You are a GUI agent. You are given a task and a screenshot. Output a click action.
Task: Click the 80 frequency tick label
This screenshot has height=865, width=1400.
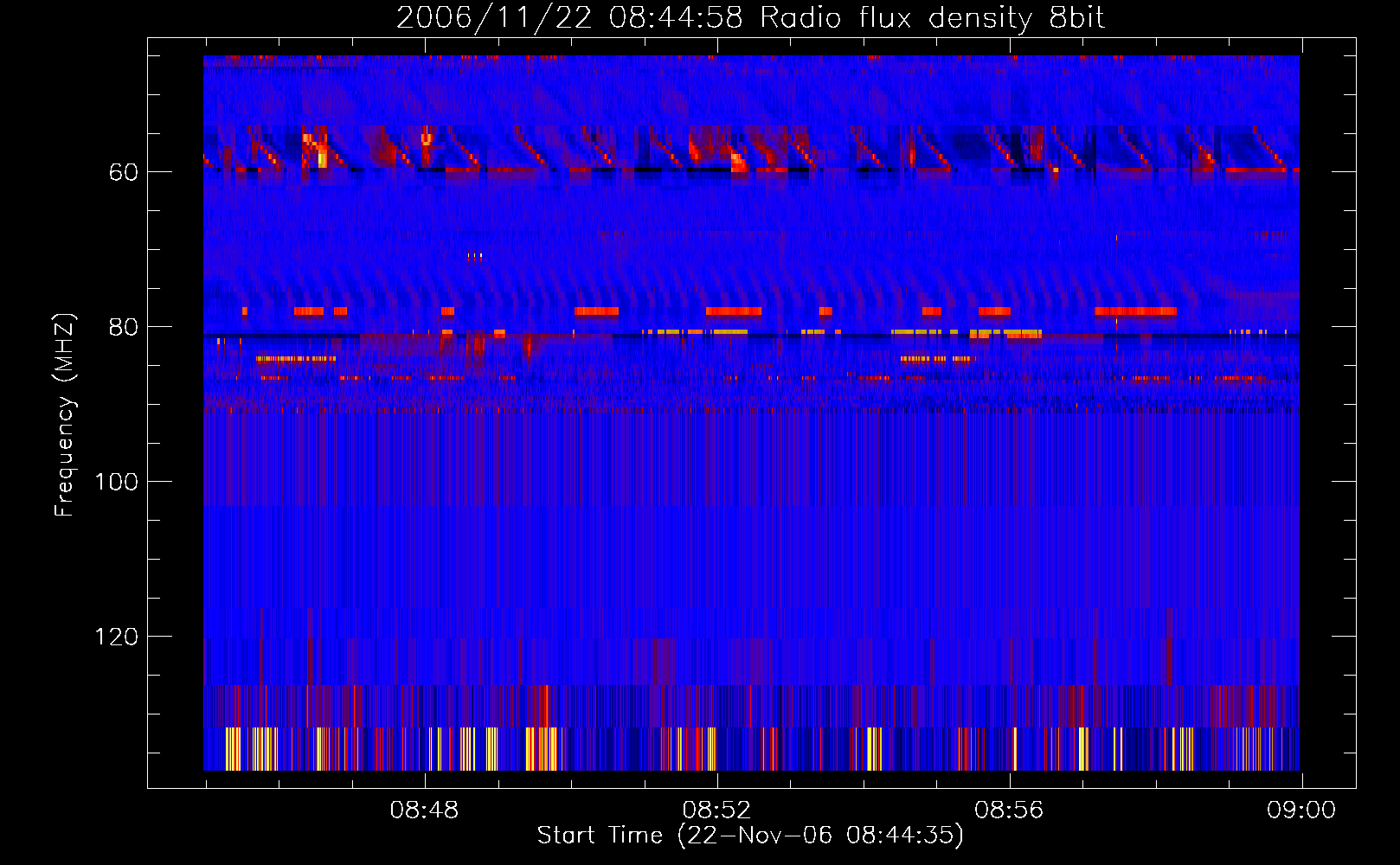124,328
